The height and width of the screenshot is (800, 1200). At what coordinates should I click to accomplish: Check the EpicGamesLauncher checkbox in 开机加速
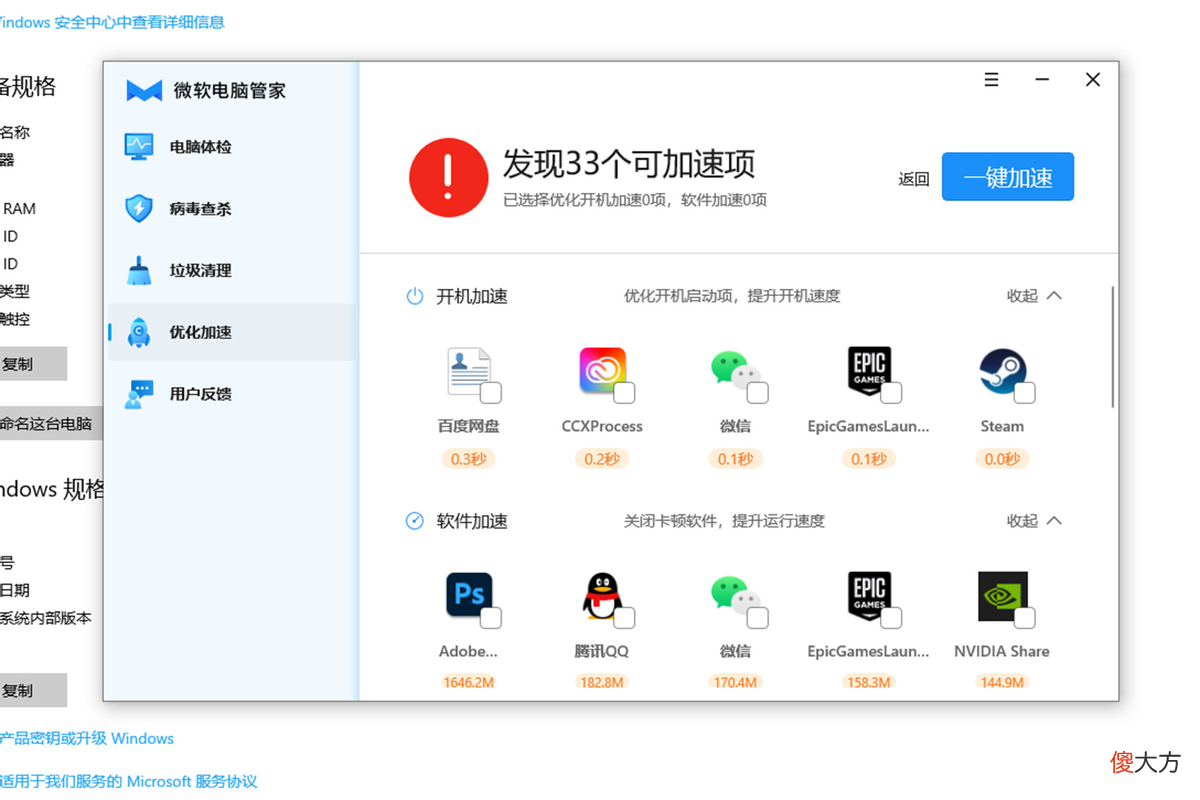coord(891,392)
